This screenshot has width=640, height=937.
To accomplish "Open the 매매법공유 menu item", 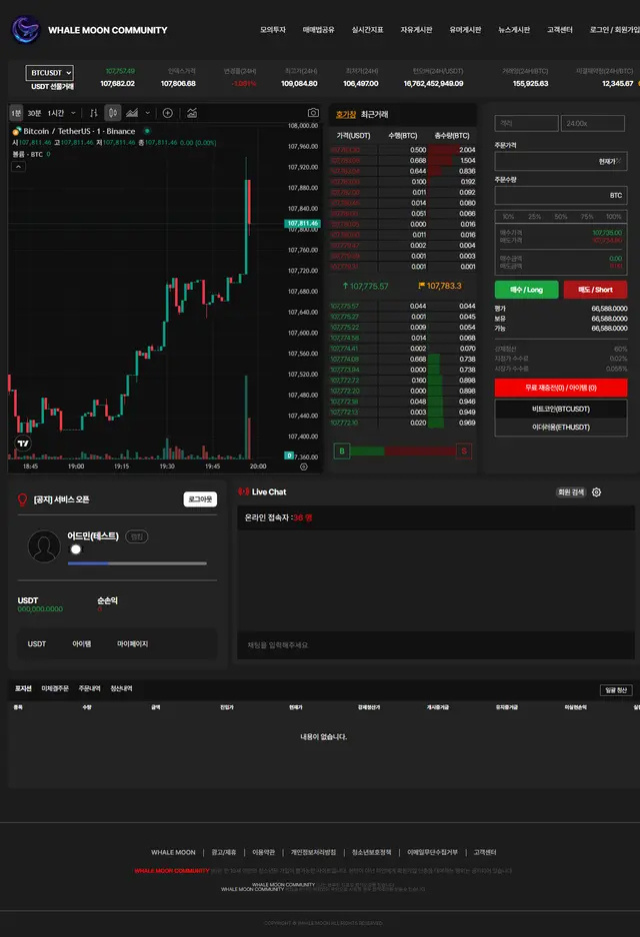I will 319,29.
